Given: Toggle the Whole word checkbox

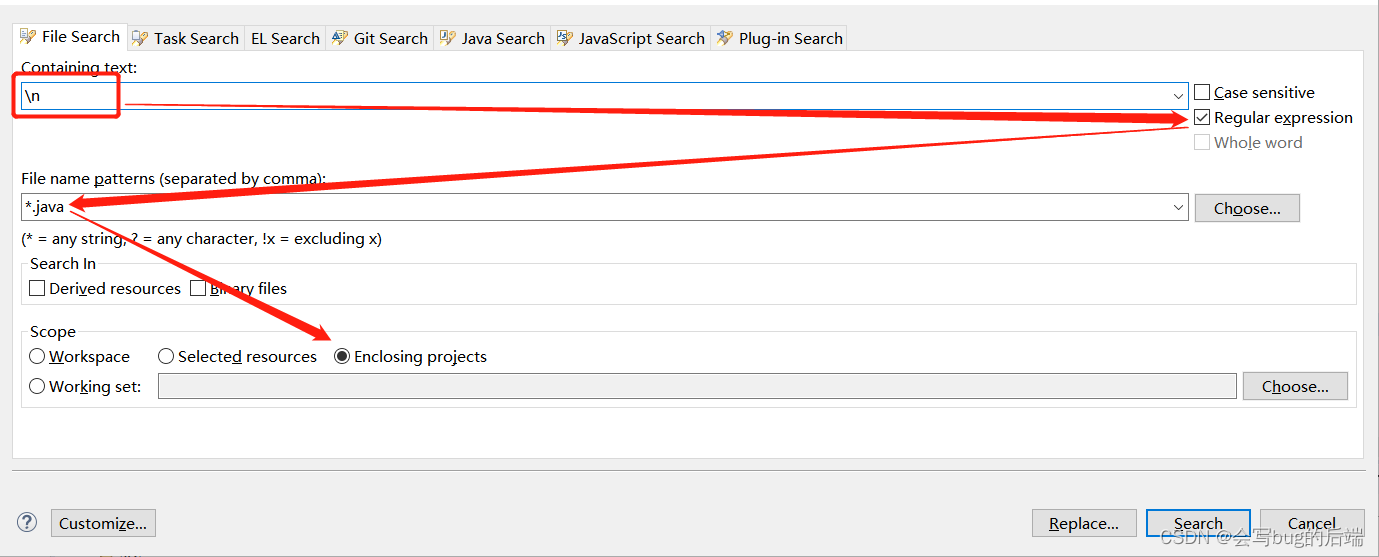Looking at the screenshot, I should [x=1202, y=143].
